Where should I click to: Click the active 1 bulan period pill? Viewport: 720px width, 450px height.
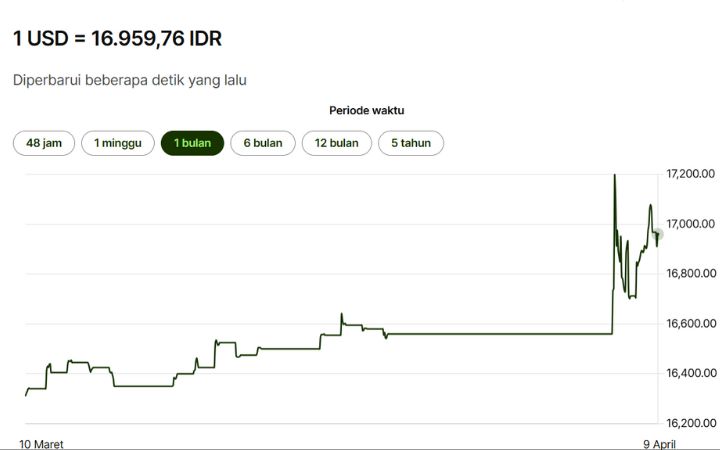[x=192, y=143]
